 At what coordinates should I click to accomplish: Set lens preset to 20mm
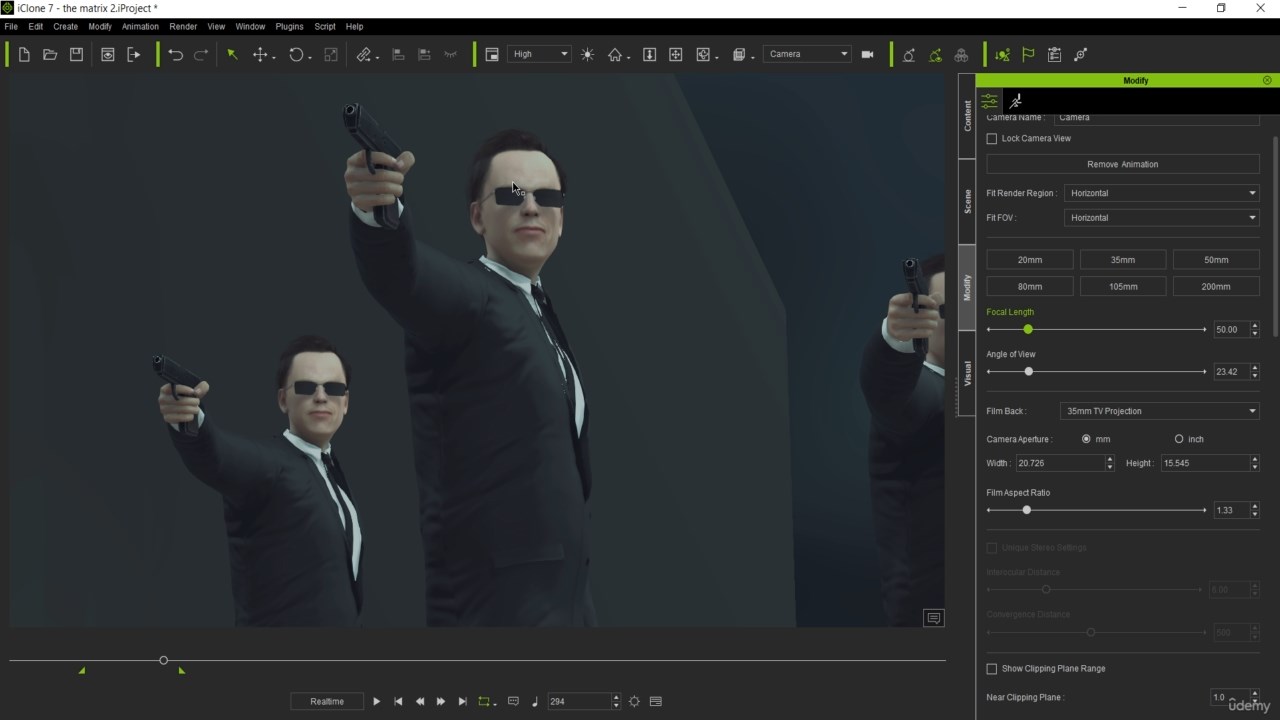pos(1030,260)
